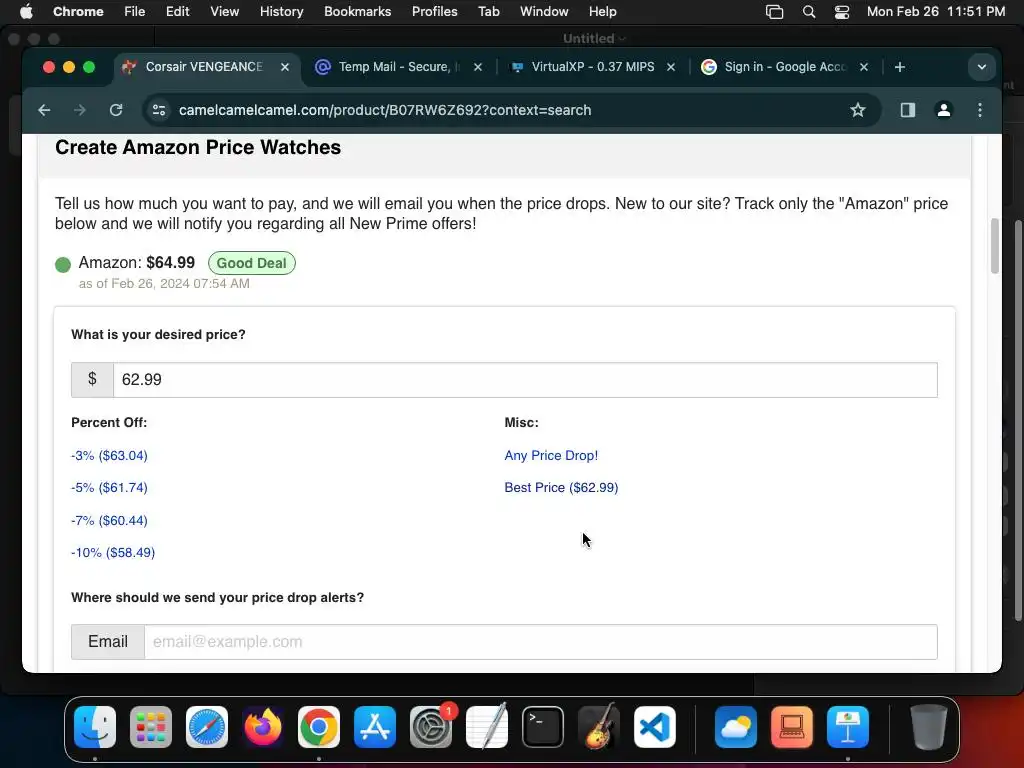This screenshot has width=1024, height=768.
Task: Open the Help menu
Action: (x=603, y=12)
